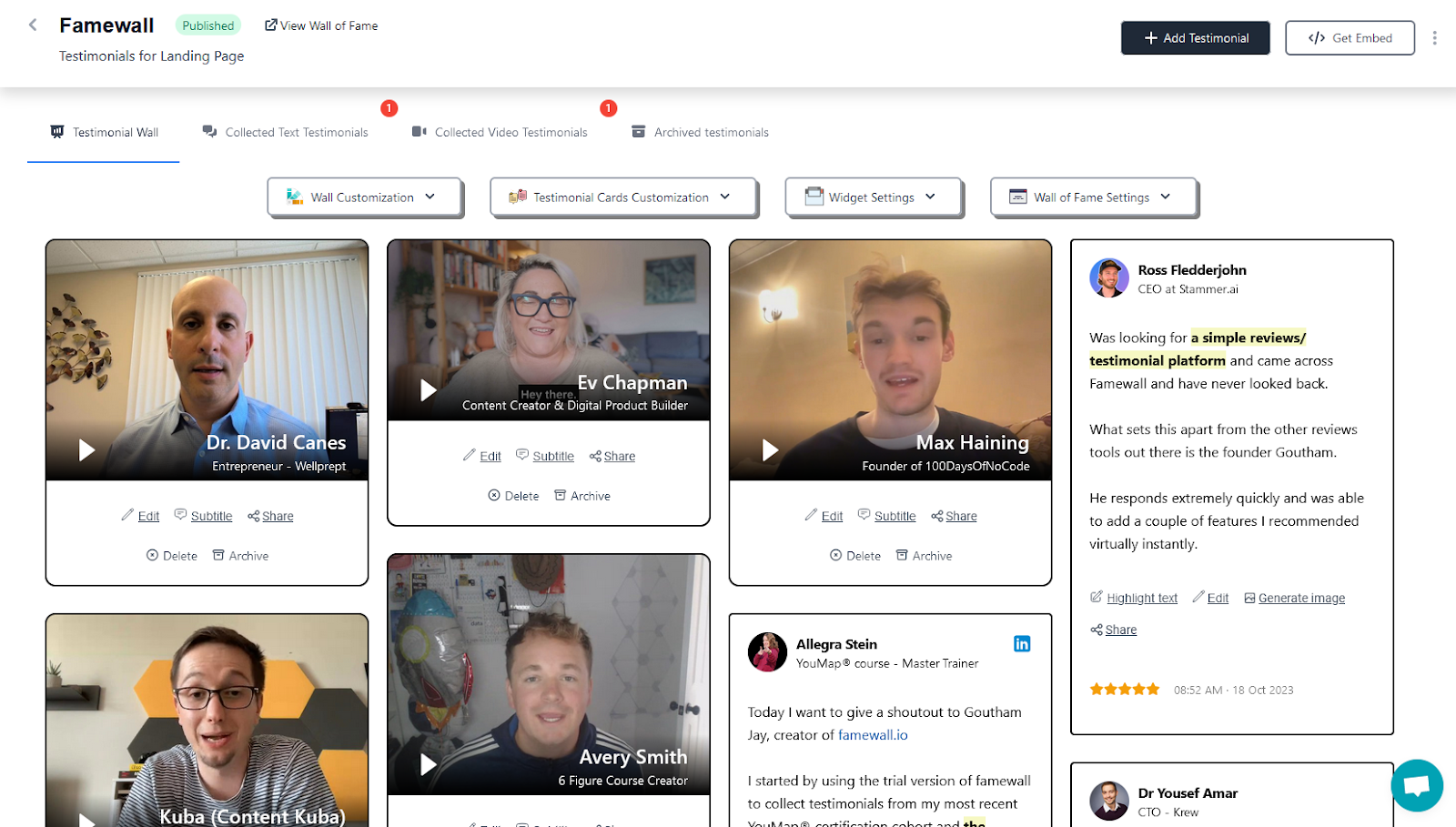Open the three-dot options menu

point(1435,35)
